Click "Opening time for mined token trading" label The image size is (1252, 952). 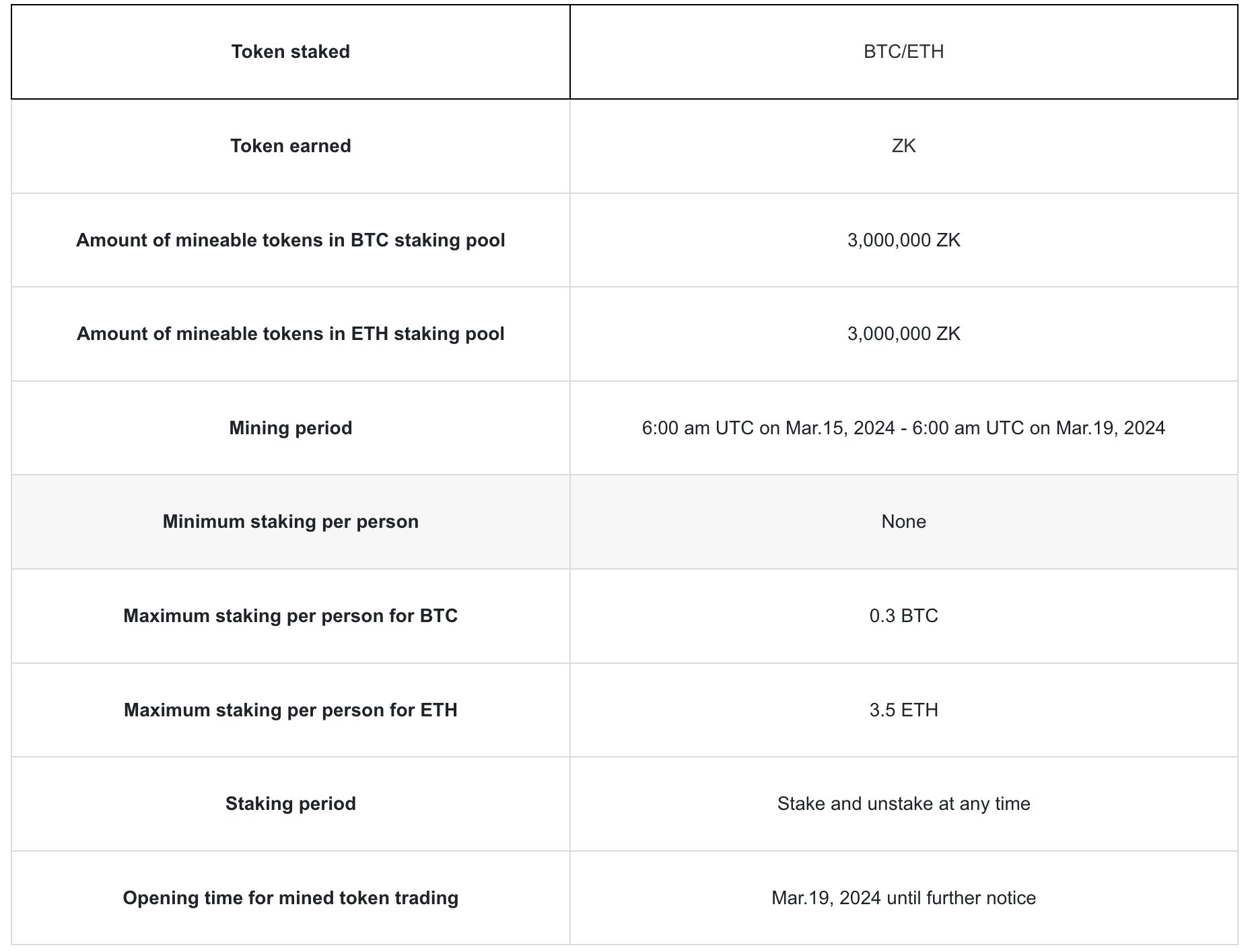pyautogui.click(x=291, y=898)
